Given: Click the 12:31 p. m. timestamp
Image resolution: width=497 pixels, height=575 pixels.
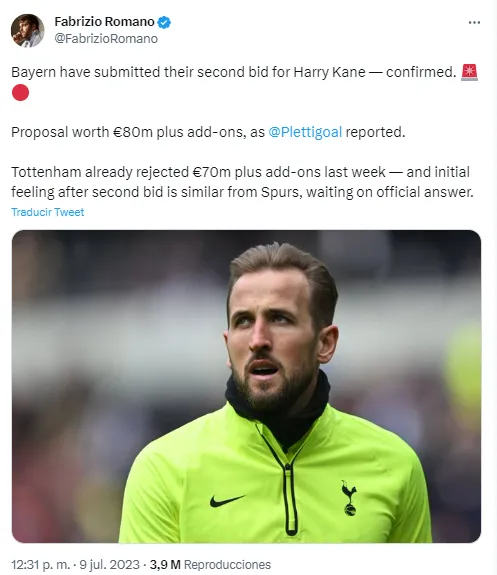Looking at the screenshot, I should tap(40, 565).
